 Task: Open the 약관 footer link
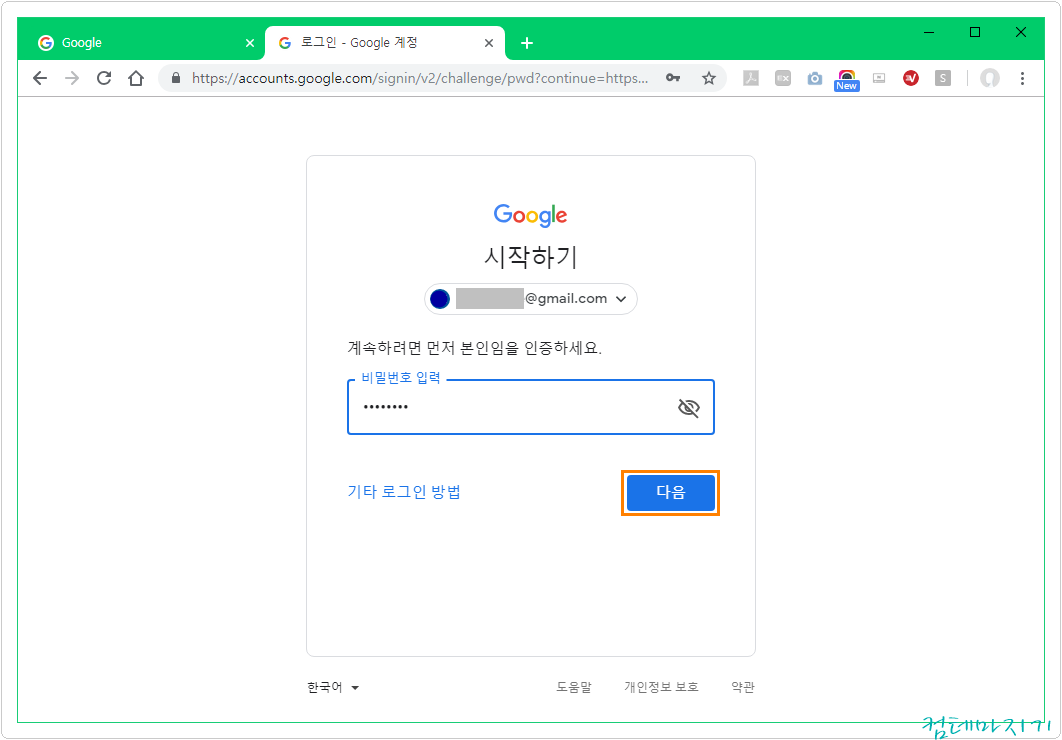click(743, 687)
